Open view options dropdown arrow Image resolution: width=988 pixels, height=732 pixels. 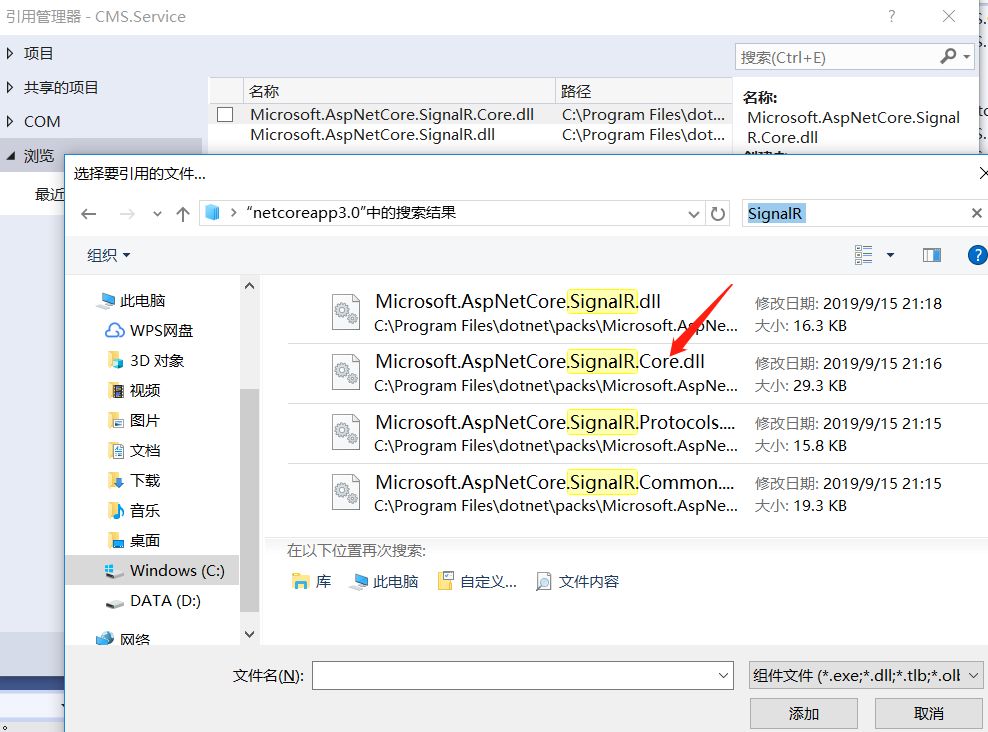click(x=890, y=254)
